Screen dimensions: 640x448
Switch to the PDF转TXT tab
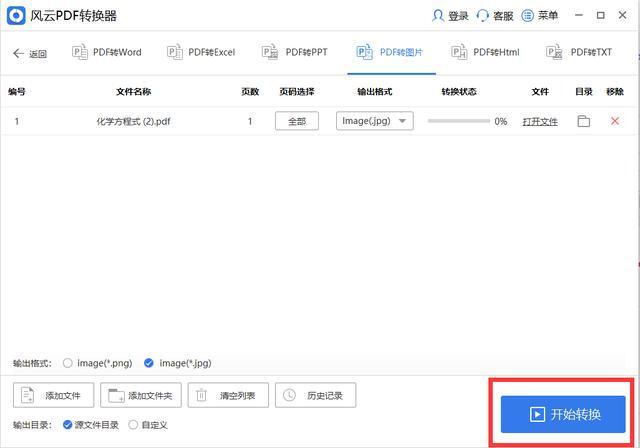pyautogui.click(x=579, y=52)
